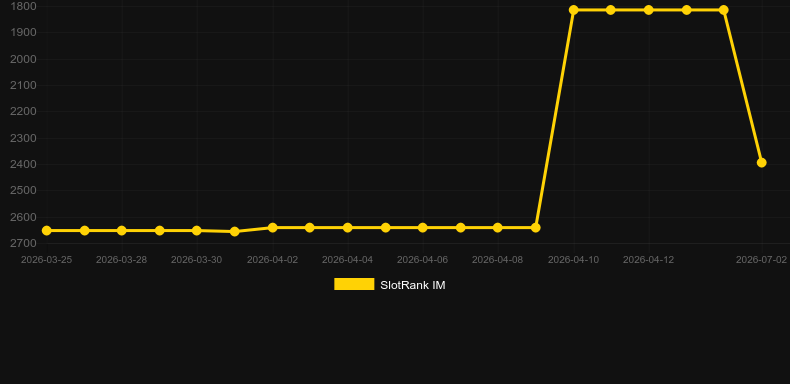Click the 2026-04-04 x-axis label
Viewport: 790px width, 384px height.
pos(348,260)
